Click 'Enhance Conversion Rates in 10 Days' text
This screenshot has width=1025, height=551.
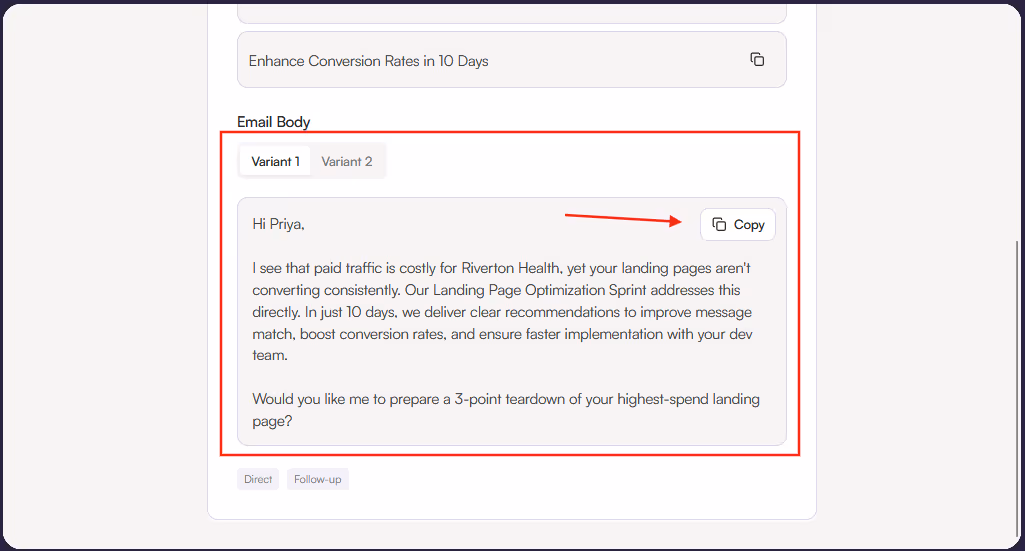click(x=368, y=61)
